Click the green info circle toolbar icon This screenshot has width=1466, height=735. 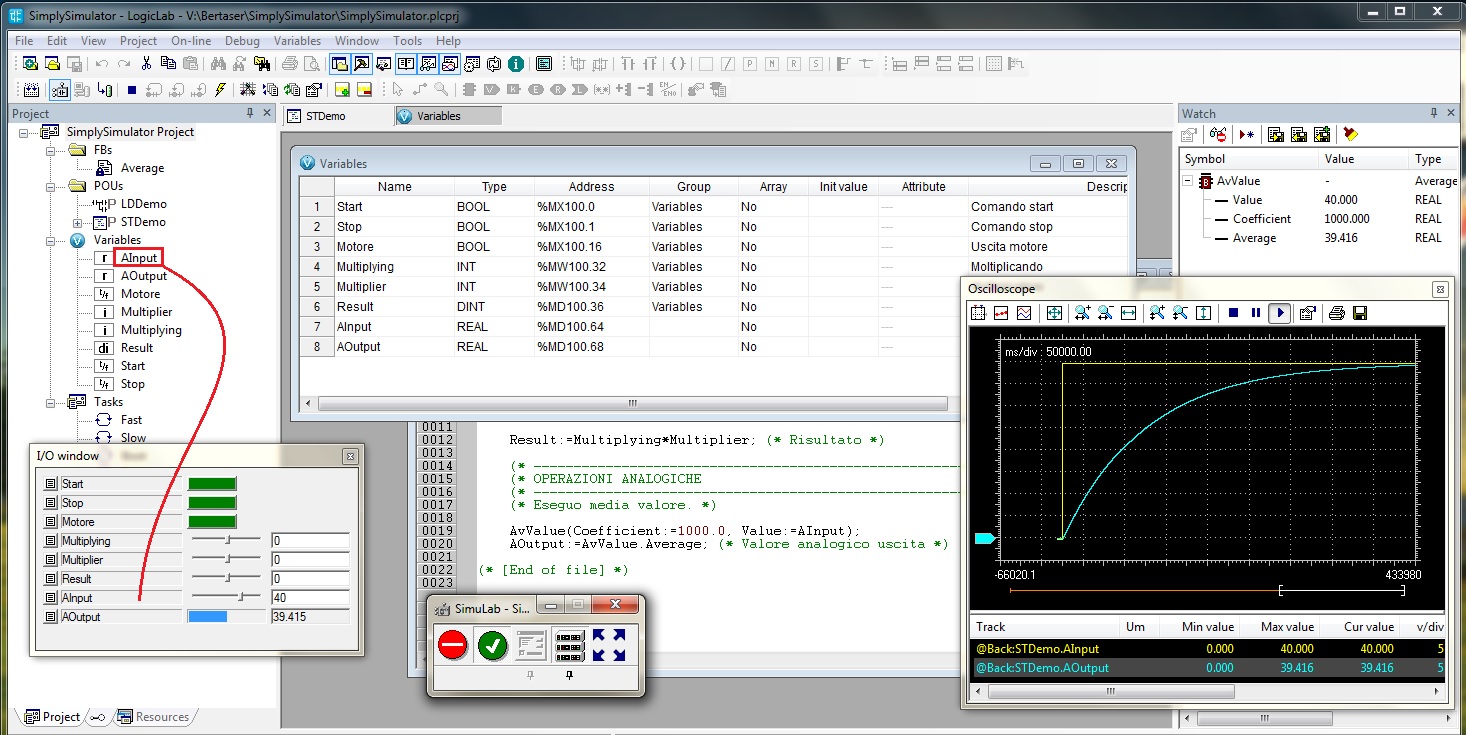tap(516, 64)
